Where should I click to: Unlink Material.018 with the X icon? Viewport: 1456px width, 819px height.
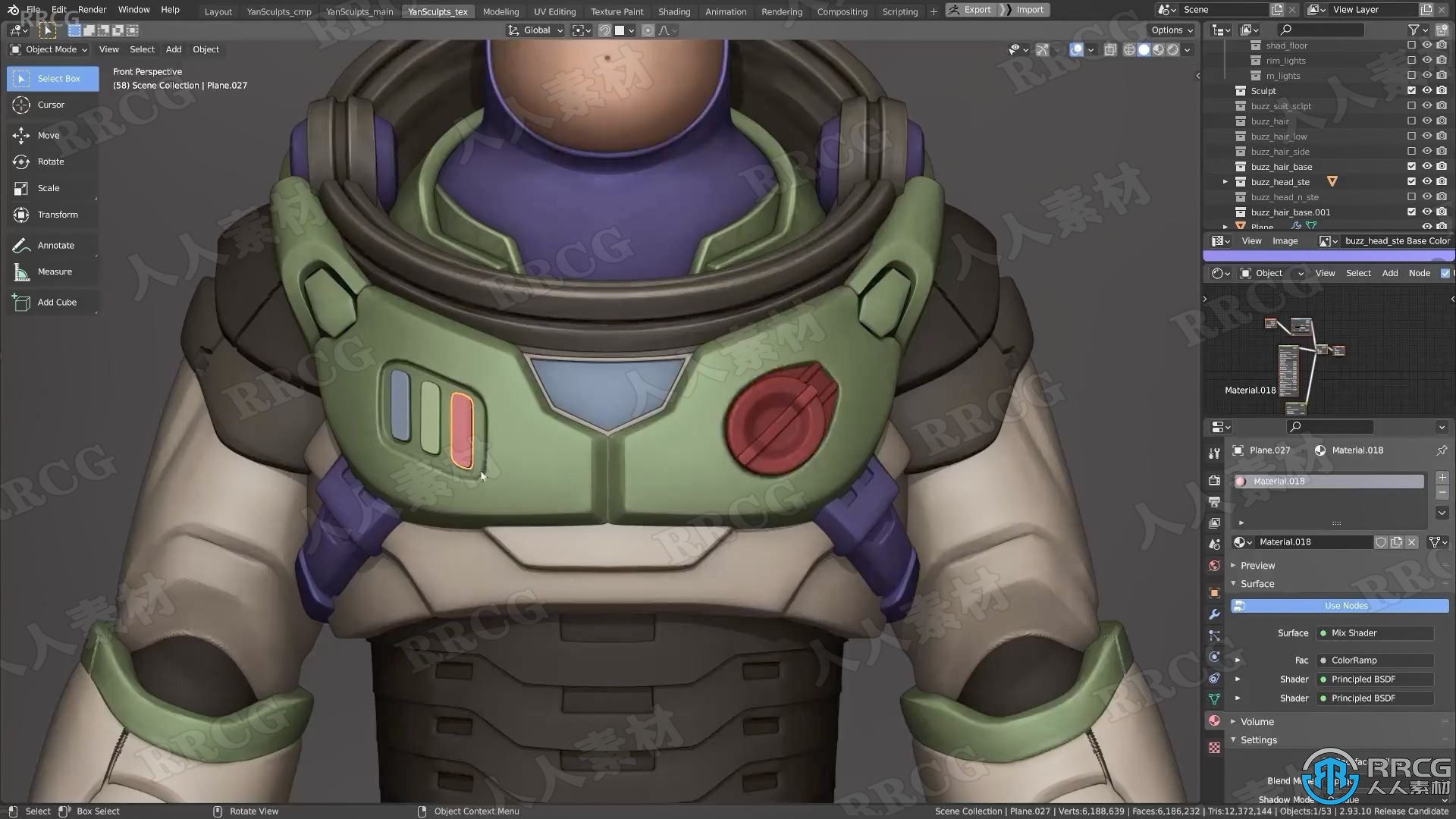1411,542
